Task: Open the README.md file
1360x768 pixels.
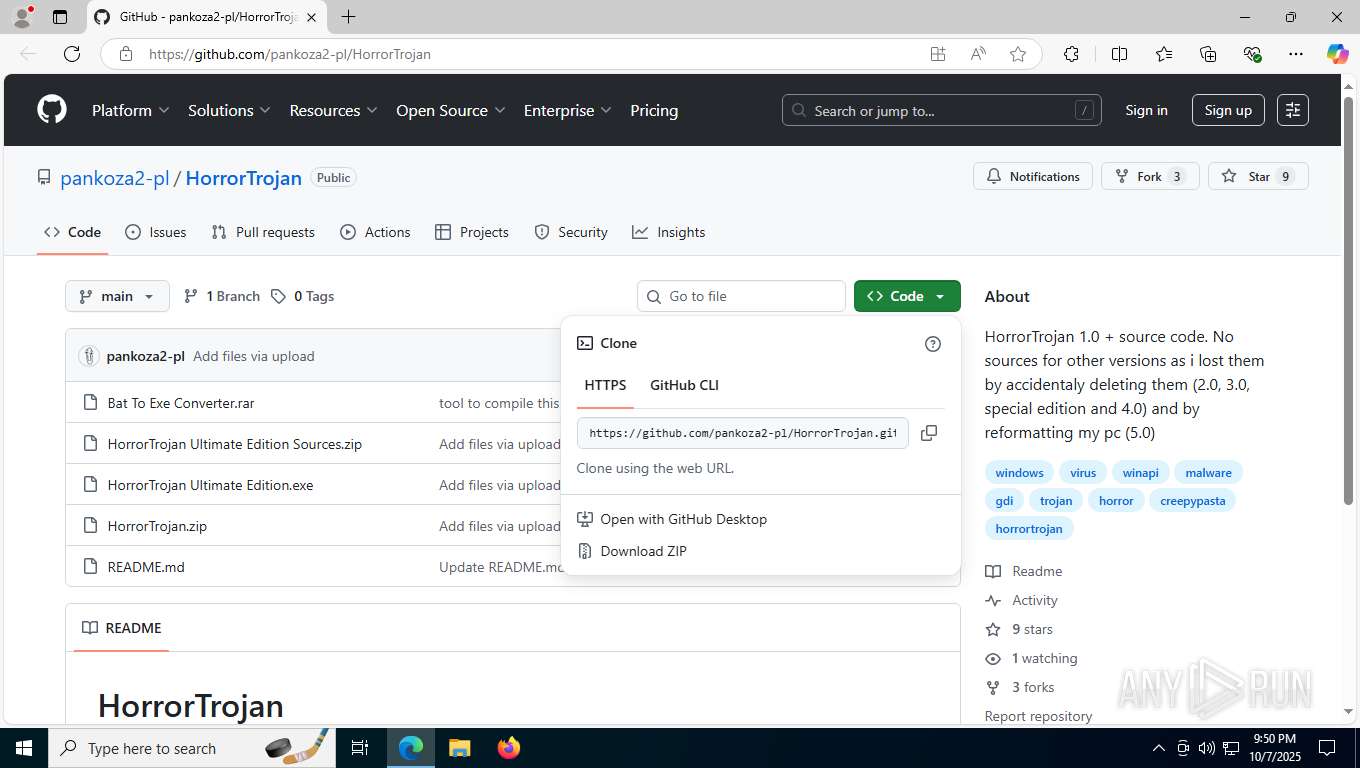Action: click(x=146, y=567)
